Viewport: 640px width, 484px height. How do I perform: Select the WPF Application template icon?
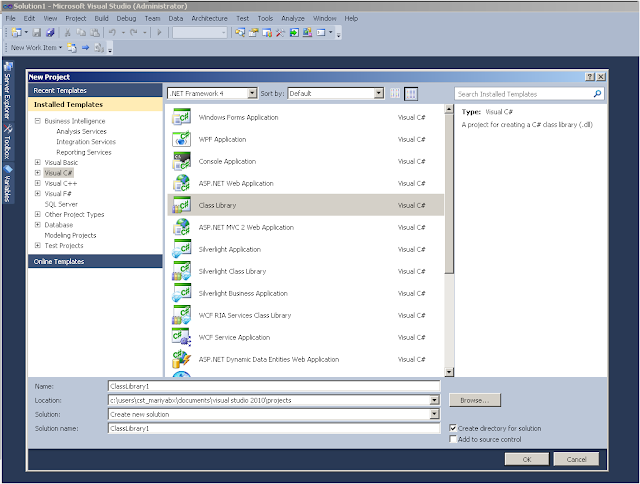182,139
